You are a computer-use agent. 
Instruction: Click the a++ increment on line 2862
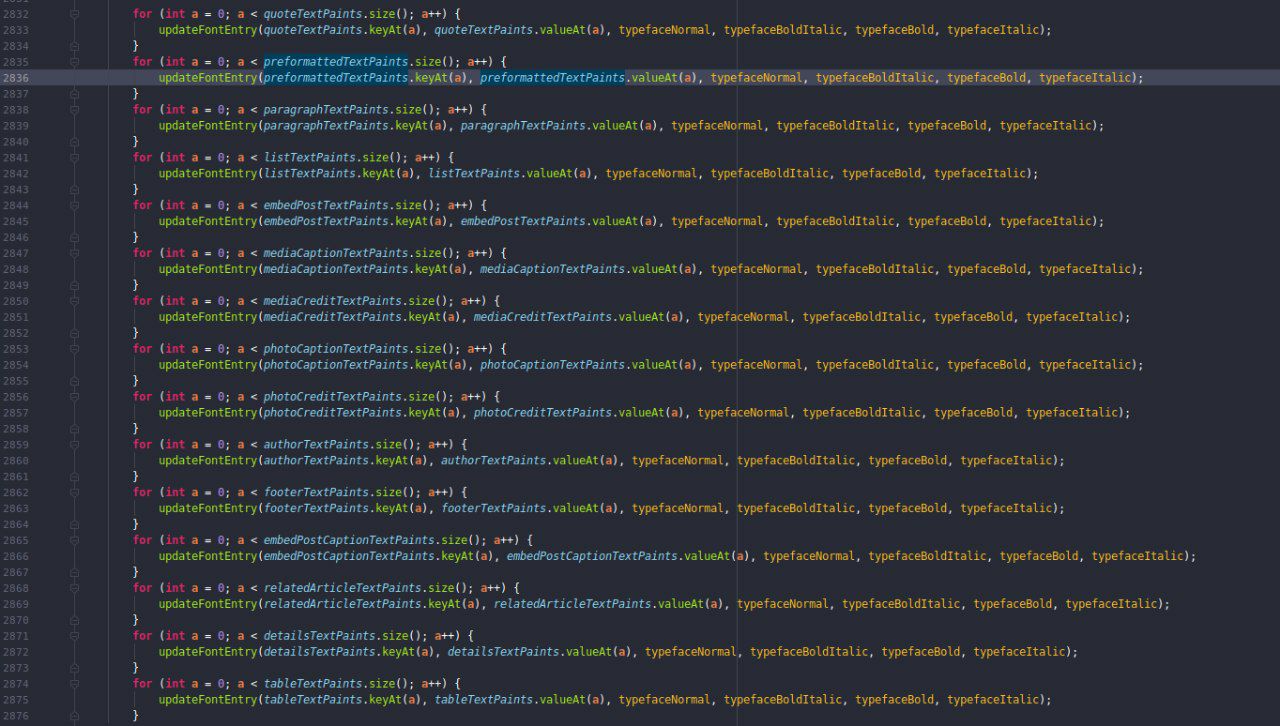point(437,492)
